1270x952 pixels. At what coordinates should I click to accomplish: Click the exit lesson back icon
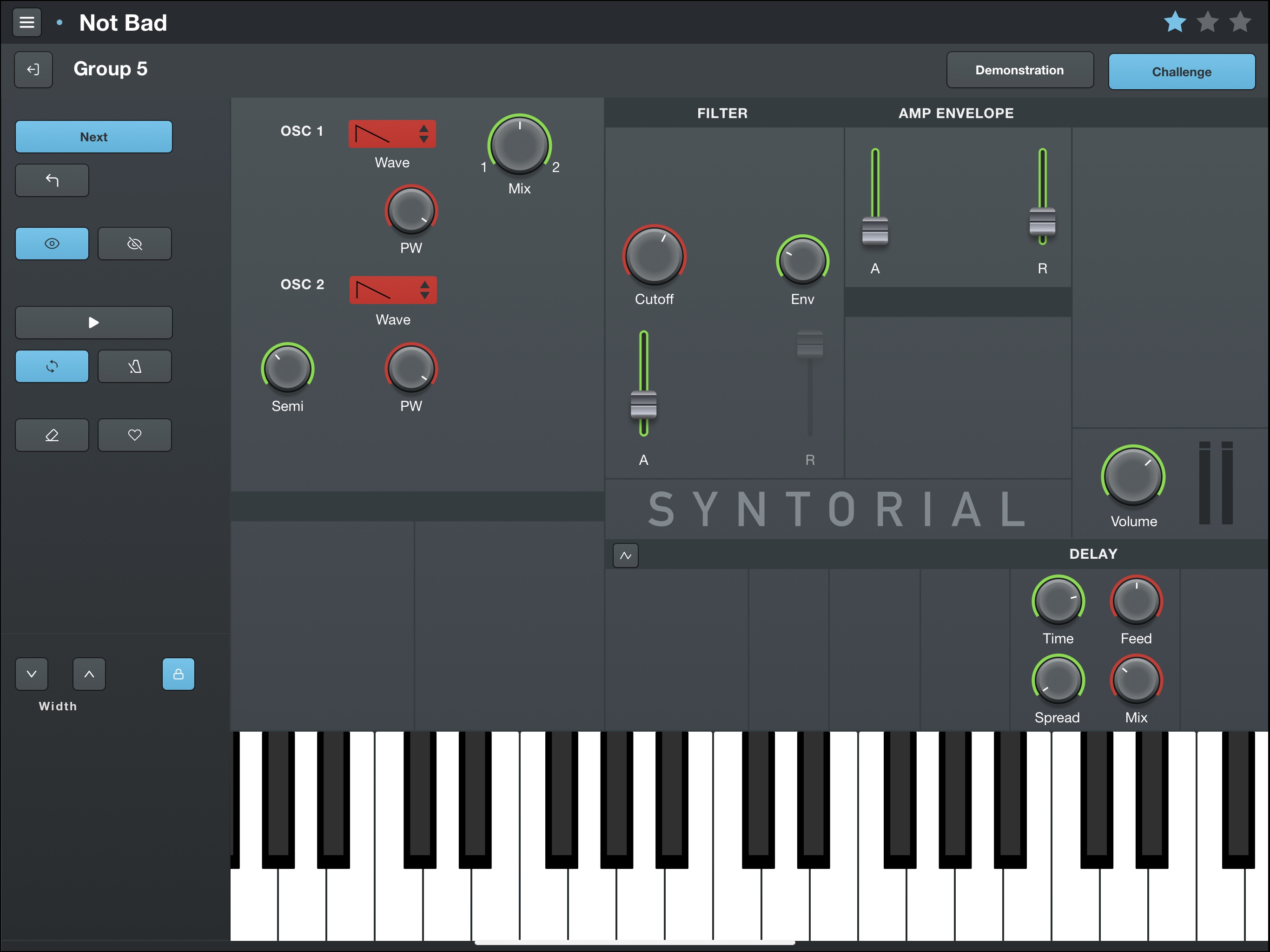click(x=33, y=69)
